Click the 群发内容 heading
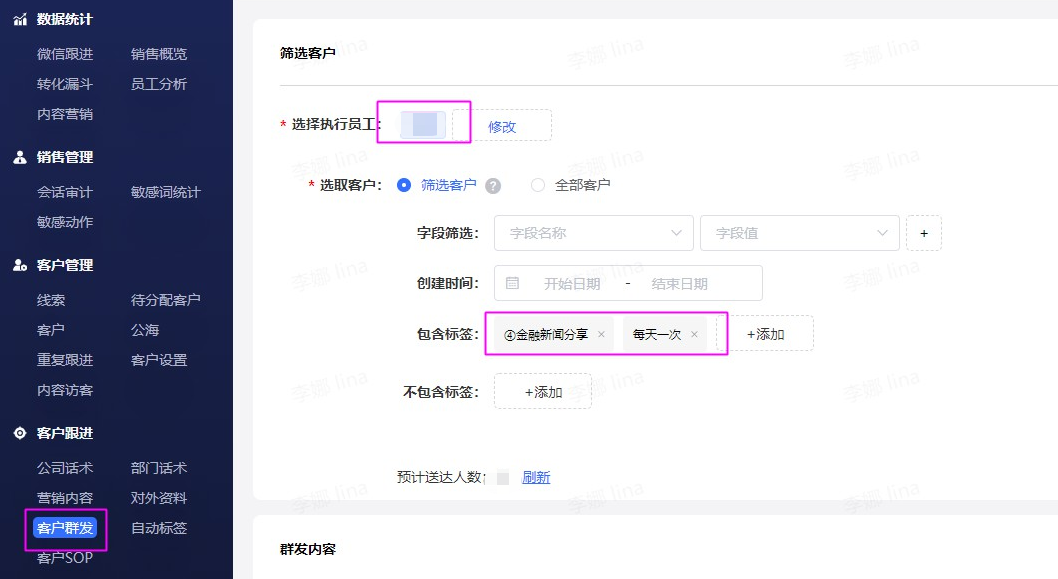This screenshot has height=579, width=1058. click(x=308, y=549)
